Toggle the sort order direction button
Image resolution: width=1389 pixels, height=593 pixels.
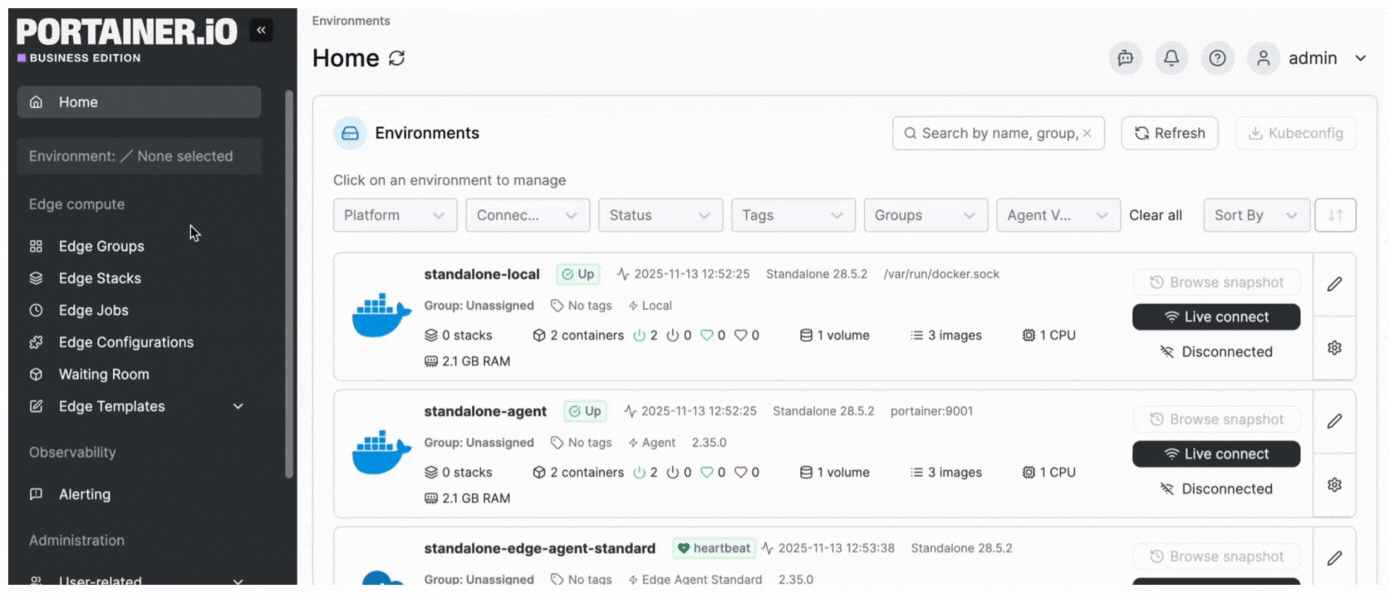point(1335,215)
